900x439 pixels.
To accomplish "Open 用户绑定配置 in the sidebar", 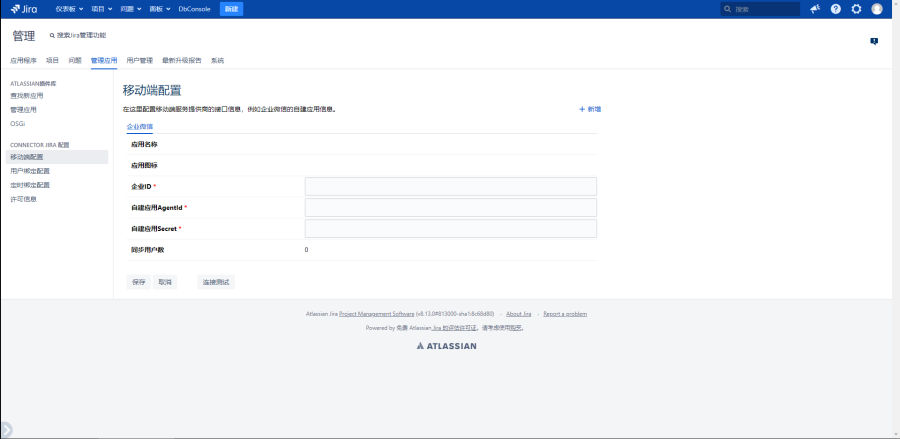I will coord(30,171).
